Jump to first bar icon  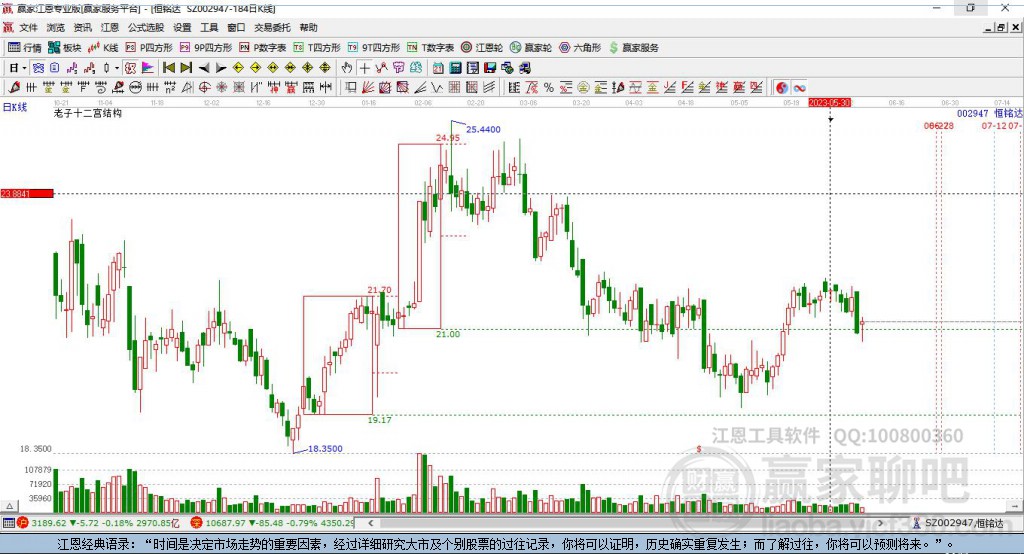pos(168,68)
